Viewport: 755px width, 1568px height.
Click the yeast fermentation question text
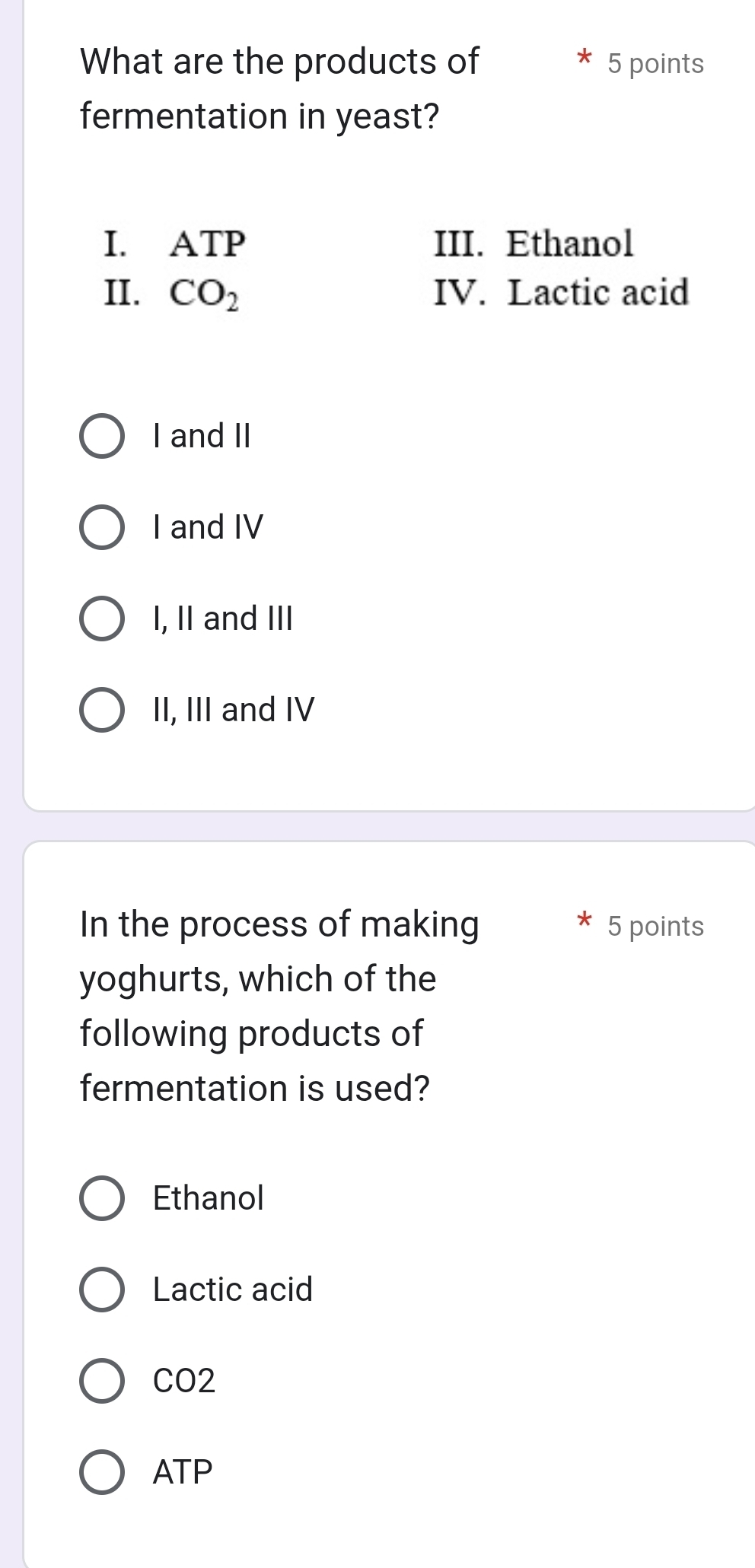tap(278, 87)
